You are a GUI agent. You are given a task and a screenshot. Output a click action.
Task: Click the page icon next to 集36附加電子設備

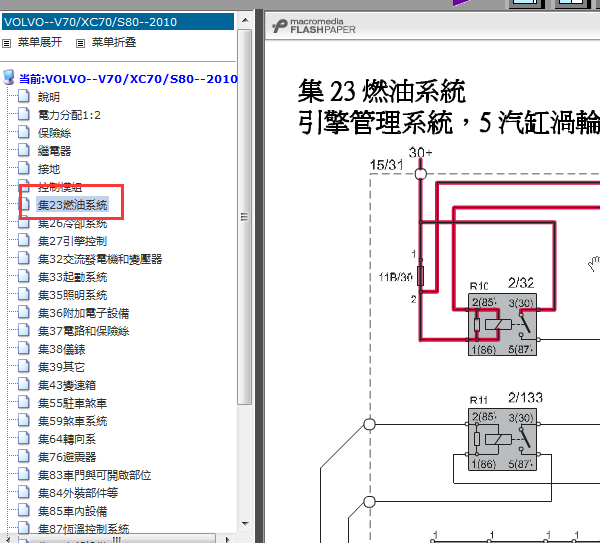24,312
